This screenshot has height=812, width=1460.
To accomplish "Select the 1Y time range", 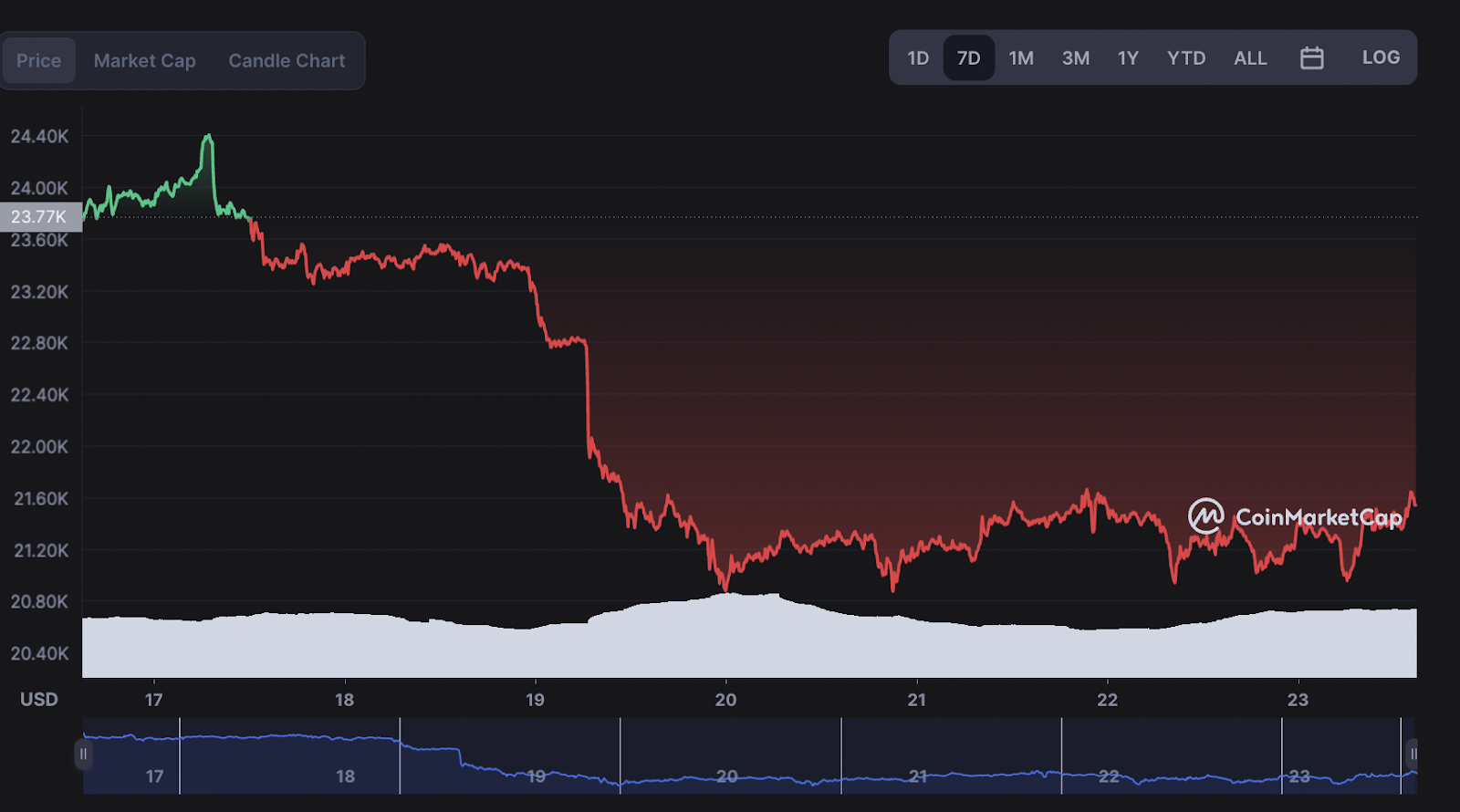I will point(1128,58).
